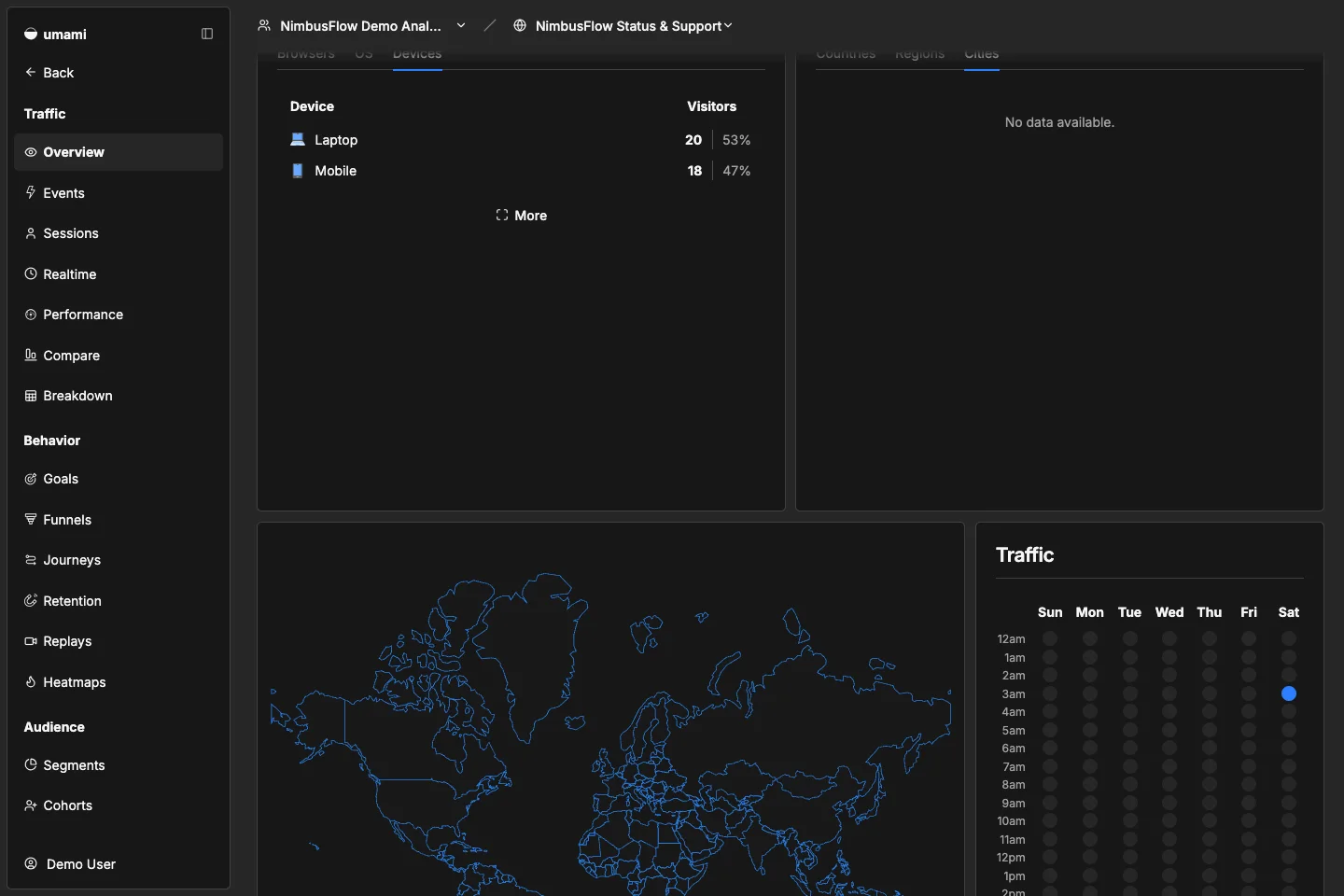This screenshot has width=1344, height=896.
Task: Click the Realtime clock icon
Action: tap(31, 274)
